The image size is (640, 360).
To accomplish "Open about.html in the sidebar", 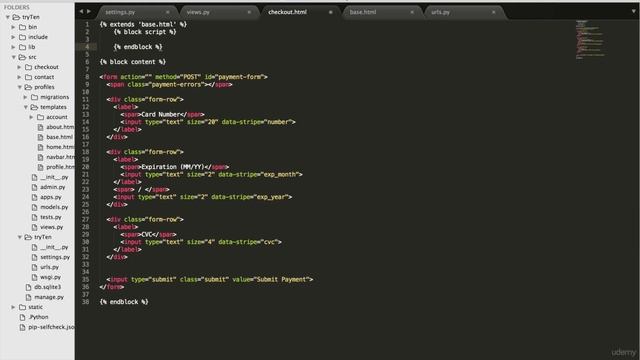I will tap(60, 127).
